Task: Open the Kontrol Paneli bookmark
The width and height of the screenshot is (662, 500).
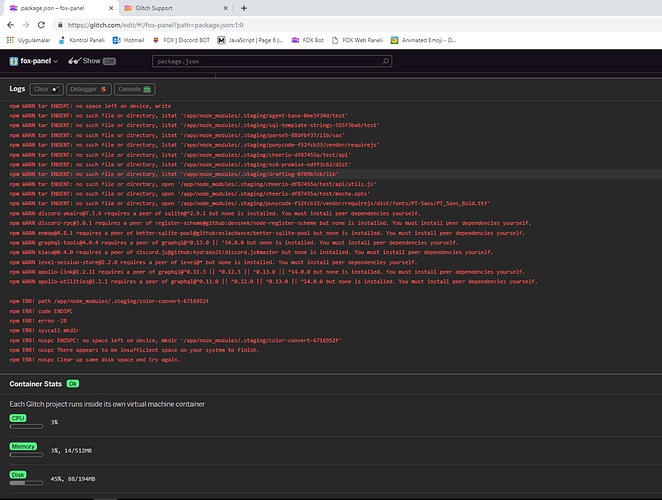Action: (x=82, y=40)
